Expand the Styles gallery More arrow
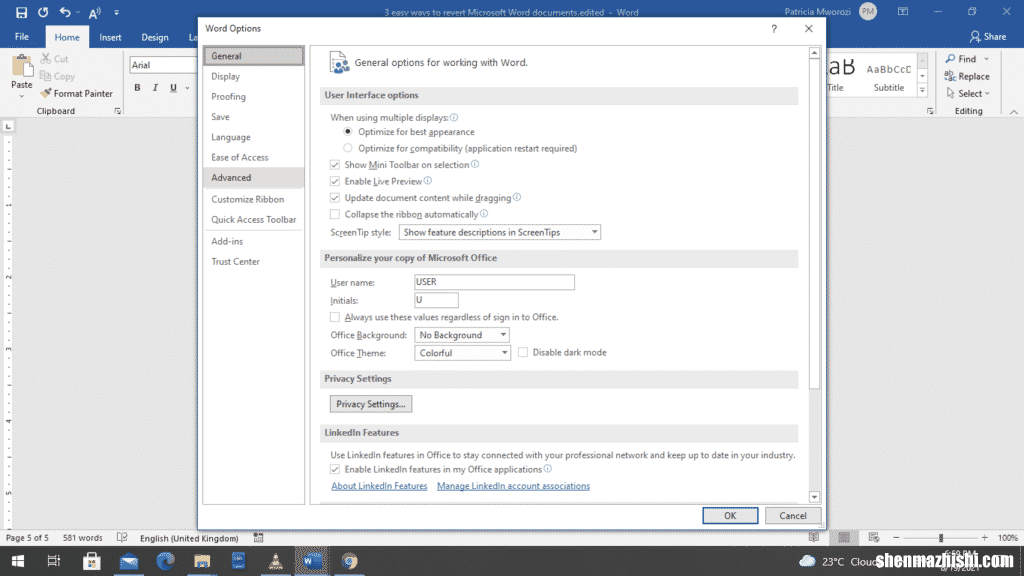Image resolution: width=1024 pixels, height=576 pixels. [x=922, y=91]
